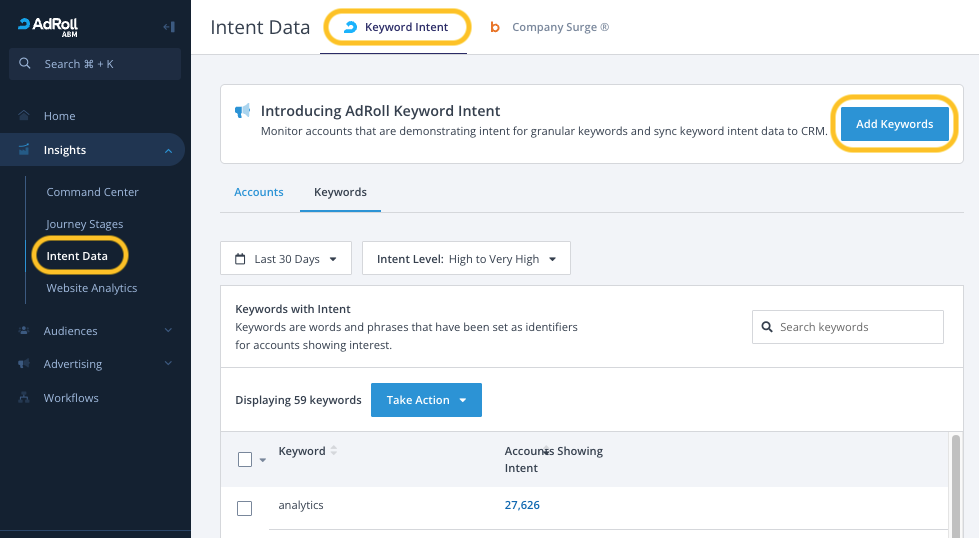The height and width of the screenshot is (538, 979).
Task: Open the select-all checkbox dropdown caret
Action: (263, 461)
